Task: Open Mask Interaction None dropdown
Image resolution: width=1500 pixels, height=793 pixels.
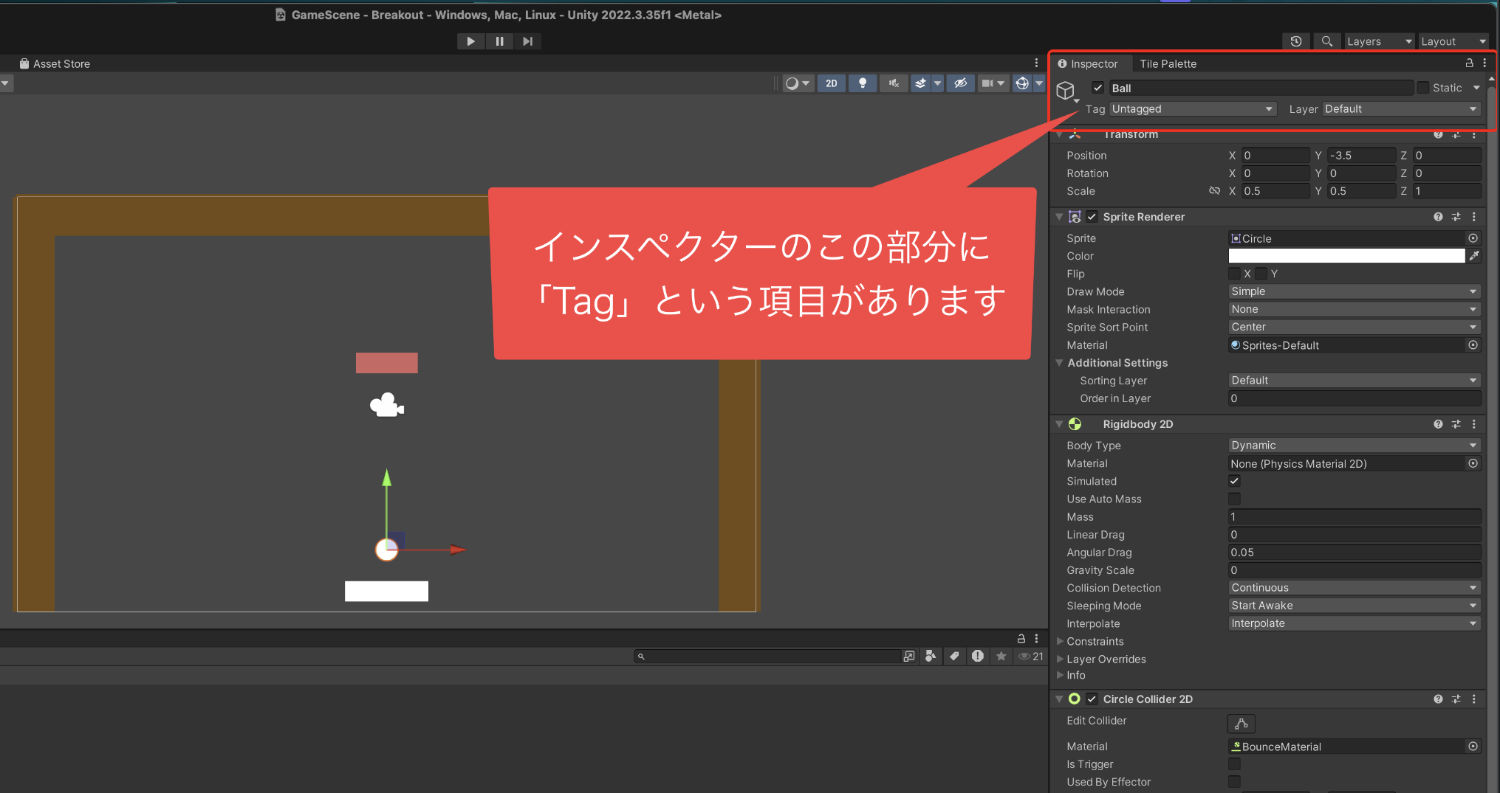Action: 1355,310
